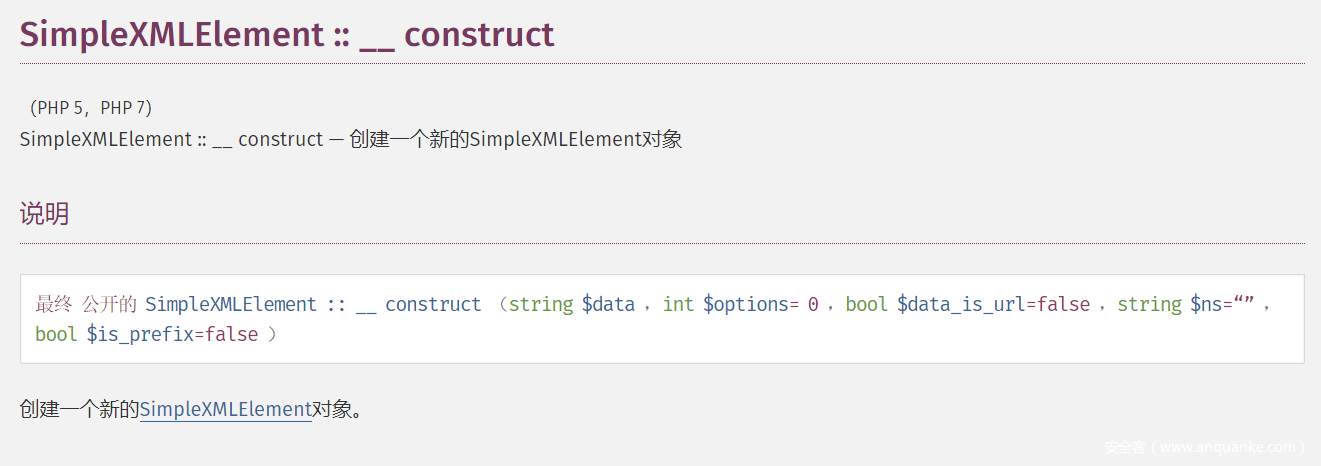Click the page title SimpleXMLElement :: __ construct

[x=287, y=34]
